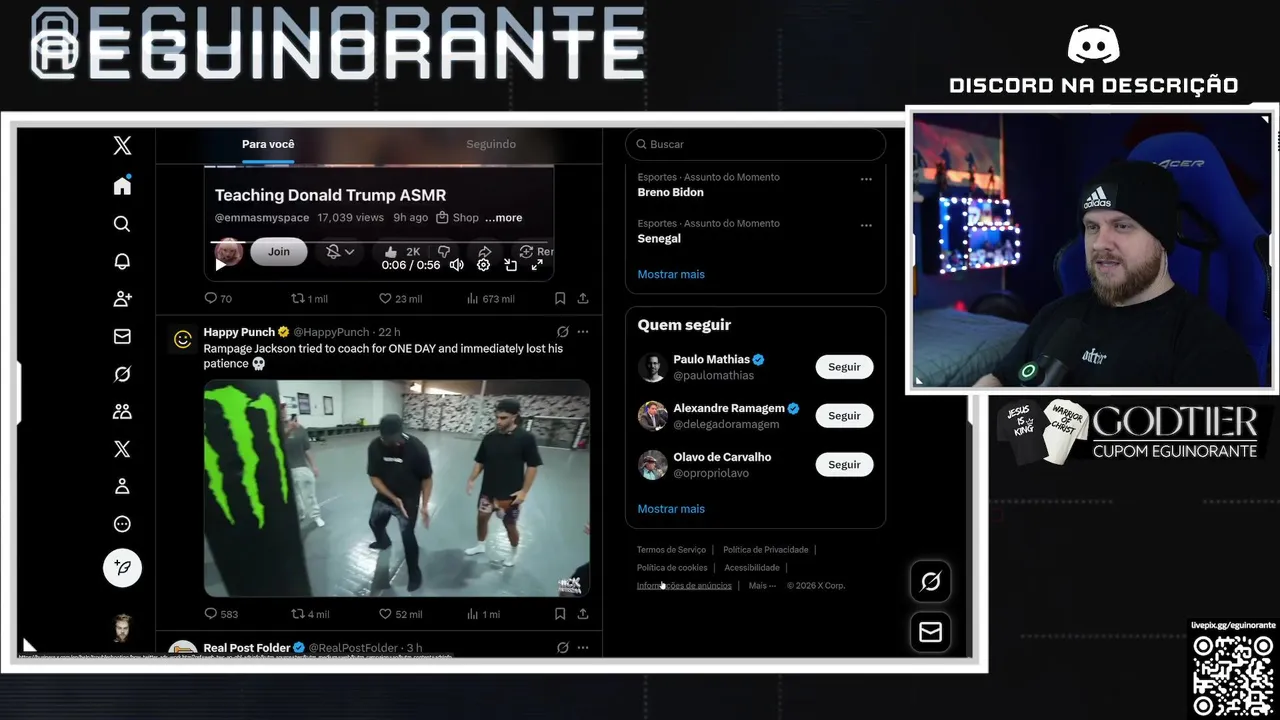
Task: Open the Política de Privacidade link
Action: pos(766,550)
